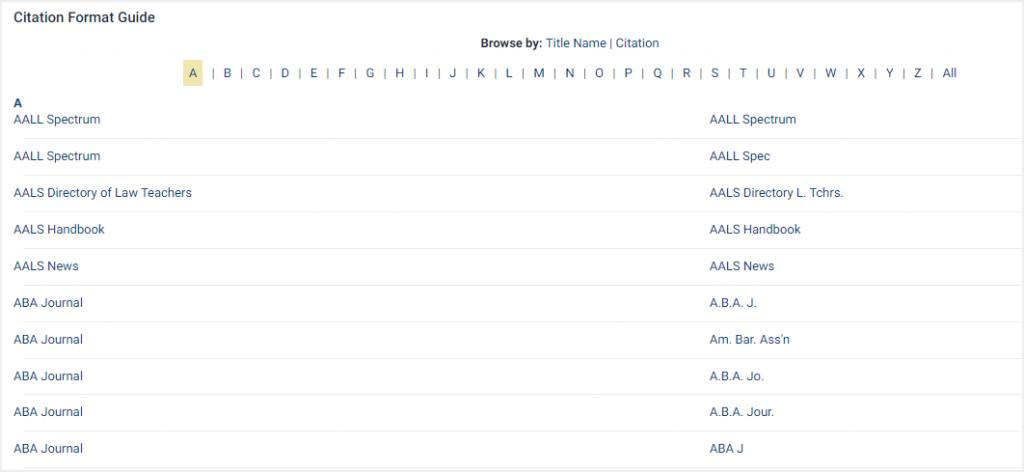
Task: Browse by Citation
Action: [637, 43]
